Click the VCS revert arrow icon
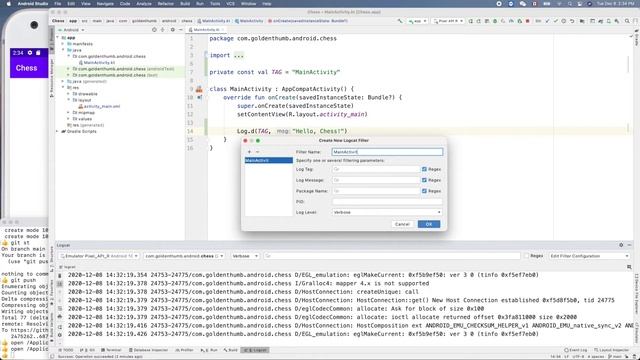Screen dimensions: 640x360 (x=572, y=21)
